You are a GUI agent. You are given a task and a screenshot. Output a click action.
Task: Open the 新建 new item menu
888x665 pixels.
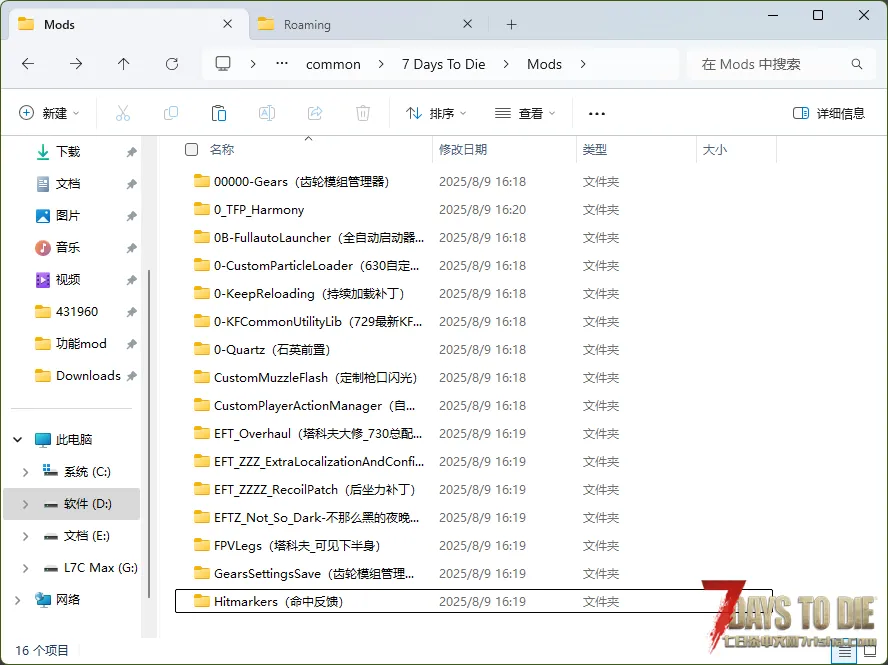tap(49, 113)
